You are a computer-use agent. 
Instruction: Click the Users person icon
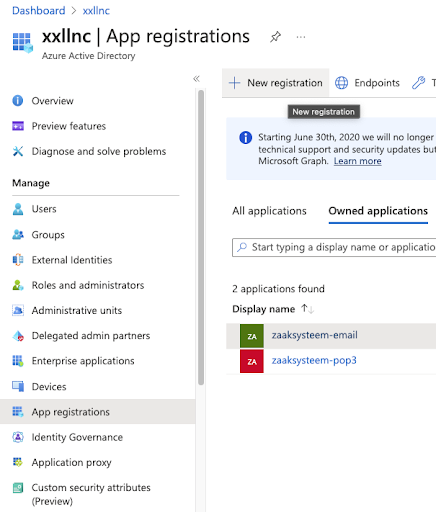pyautogui.click(x=18, y=209)
